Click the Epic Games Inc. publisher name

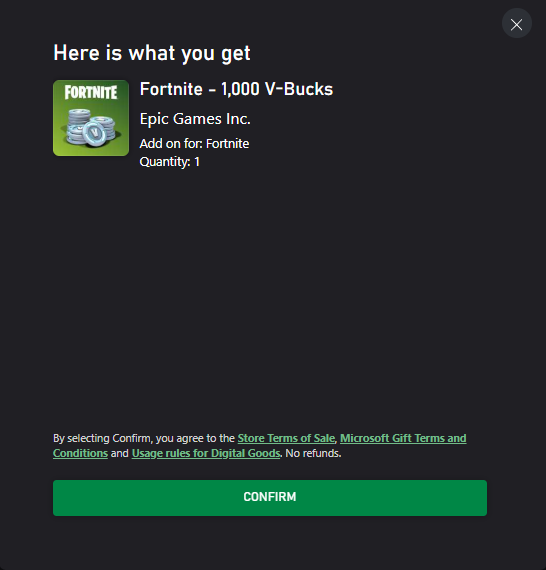point(195,119)
